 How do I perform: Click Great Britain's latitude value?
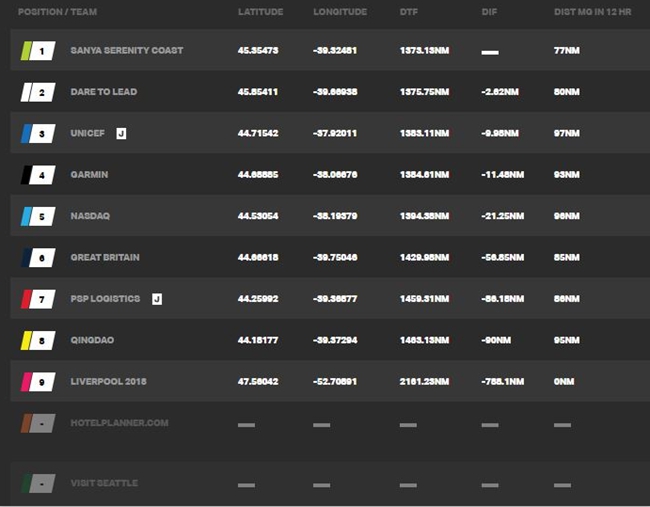pos(258,258)
